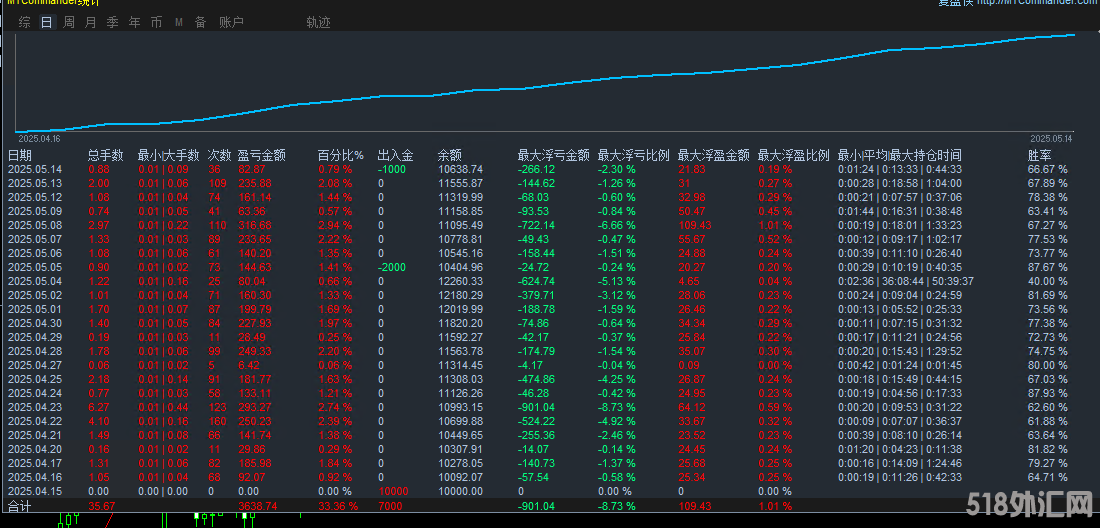The image size is (1100, 528).
Task: Open the 季 quarterly tab
Action: 112,22
